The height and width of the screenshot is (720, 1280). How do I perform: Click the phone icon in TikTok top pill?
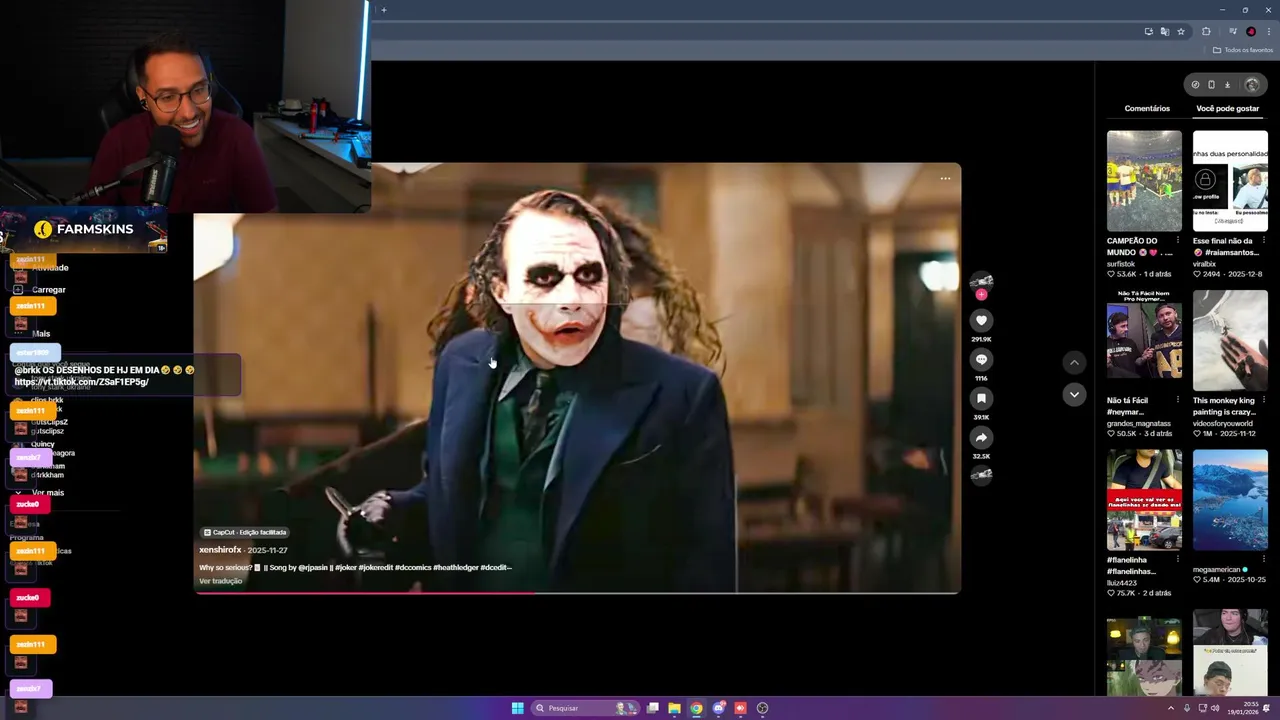tap(1211, 85)
